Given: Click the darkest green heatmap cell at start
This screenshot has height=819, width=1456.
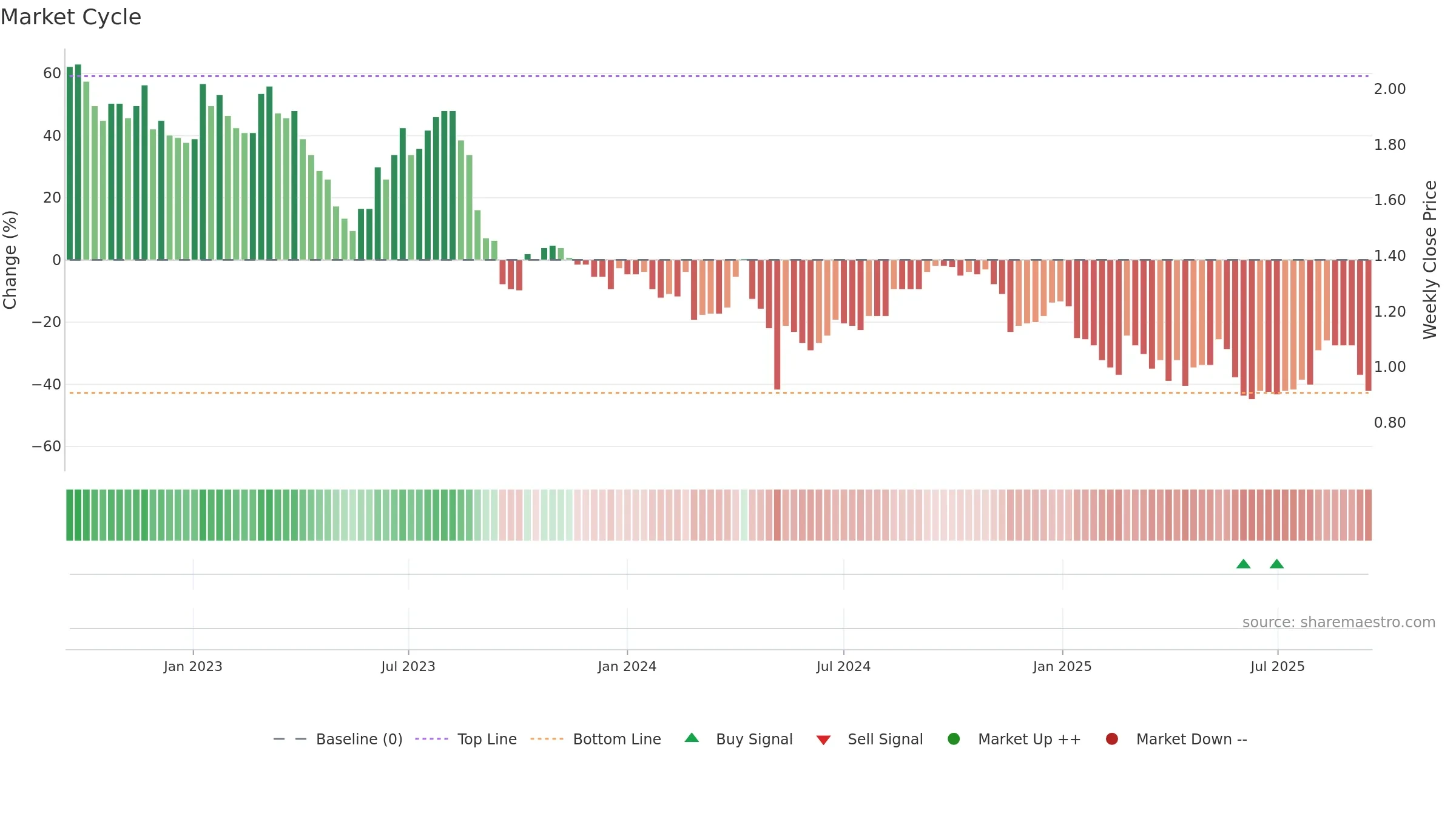Looking at the screenshot, I should point(70,515).
